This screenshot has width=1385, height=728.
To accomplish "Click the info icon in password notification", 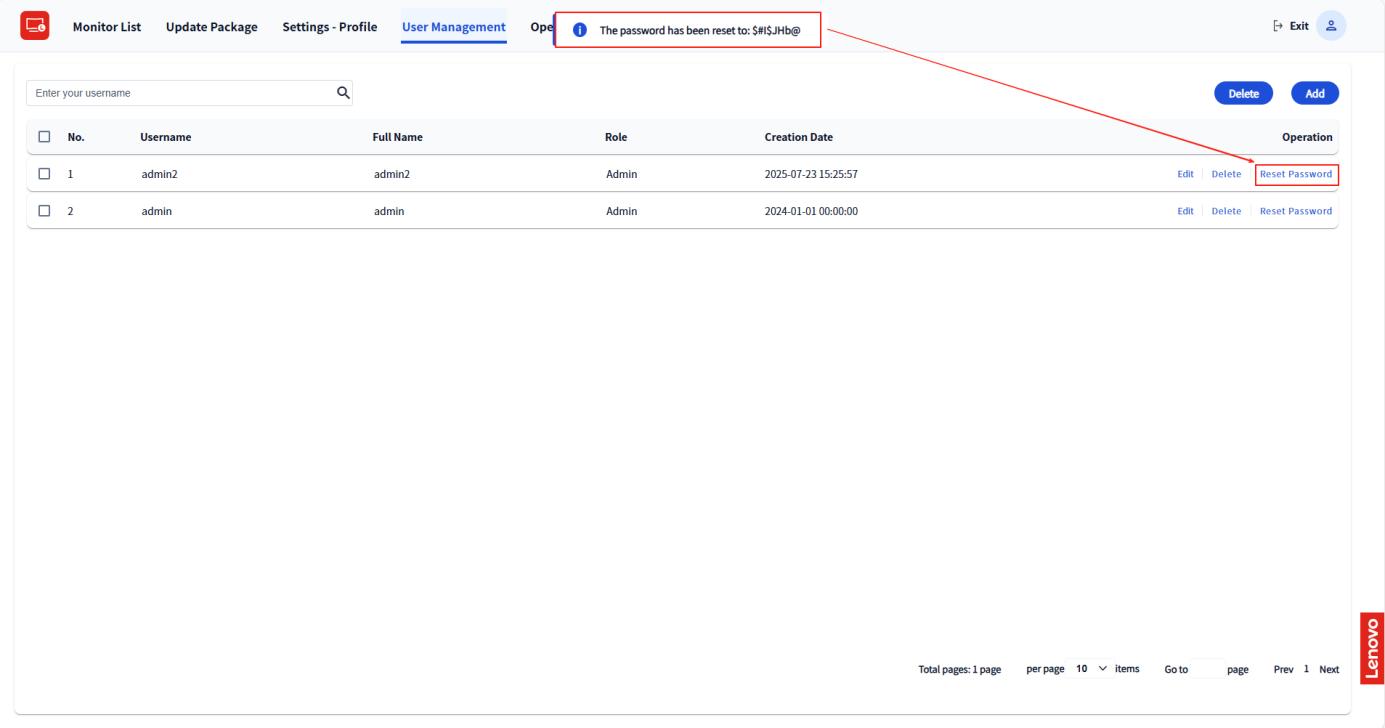I will point(578,30).
